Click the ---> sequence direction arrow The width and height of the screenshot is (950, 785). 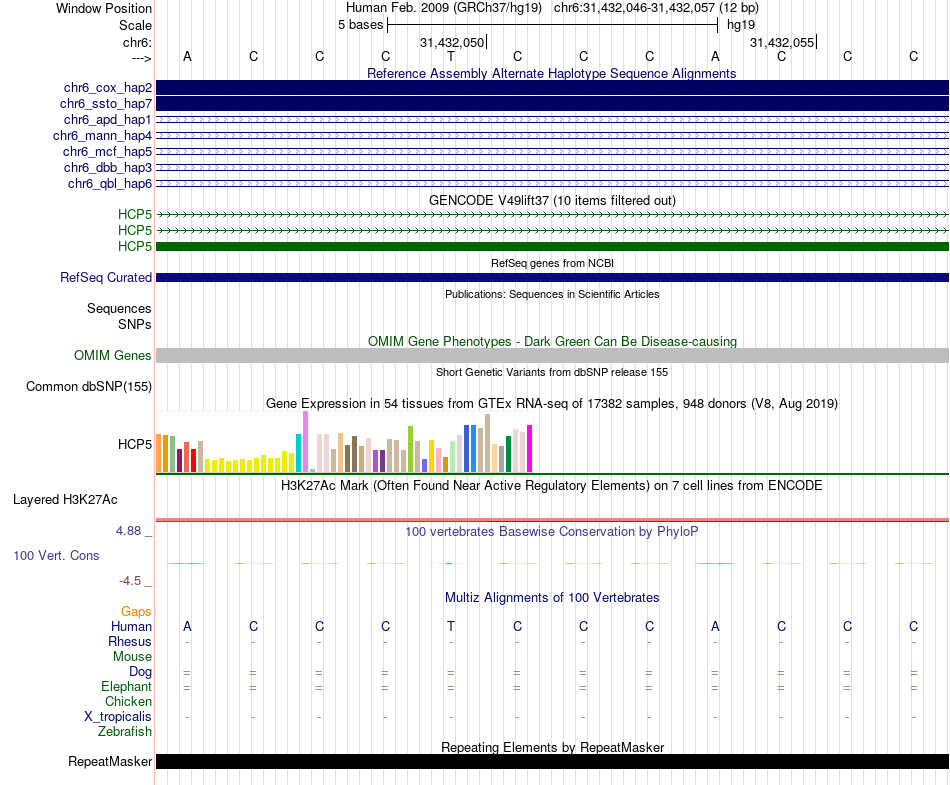coord(141,59)
